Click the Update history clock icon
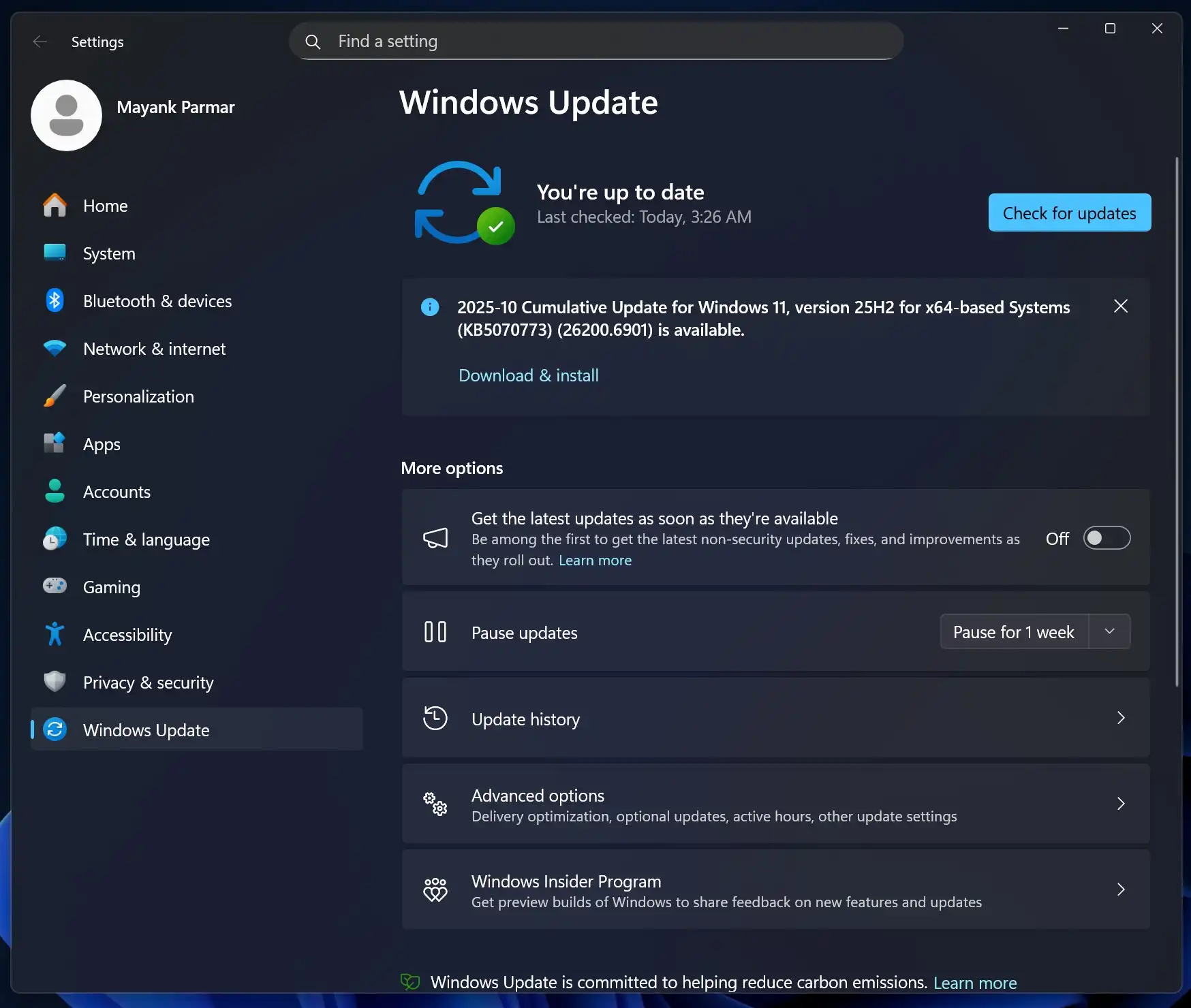The width and height of the screenshot is (1191, 1008). tap(435, 719)
